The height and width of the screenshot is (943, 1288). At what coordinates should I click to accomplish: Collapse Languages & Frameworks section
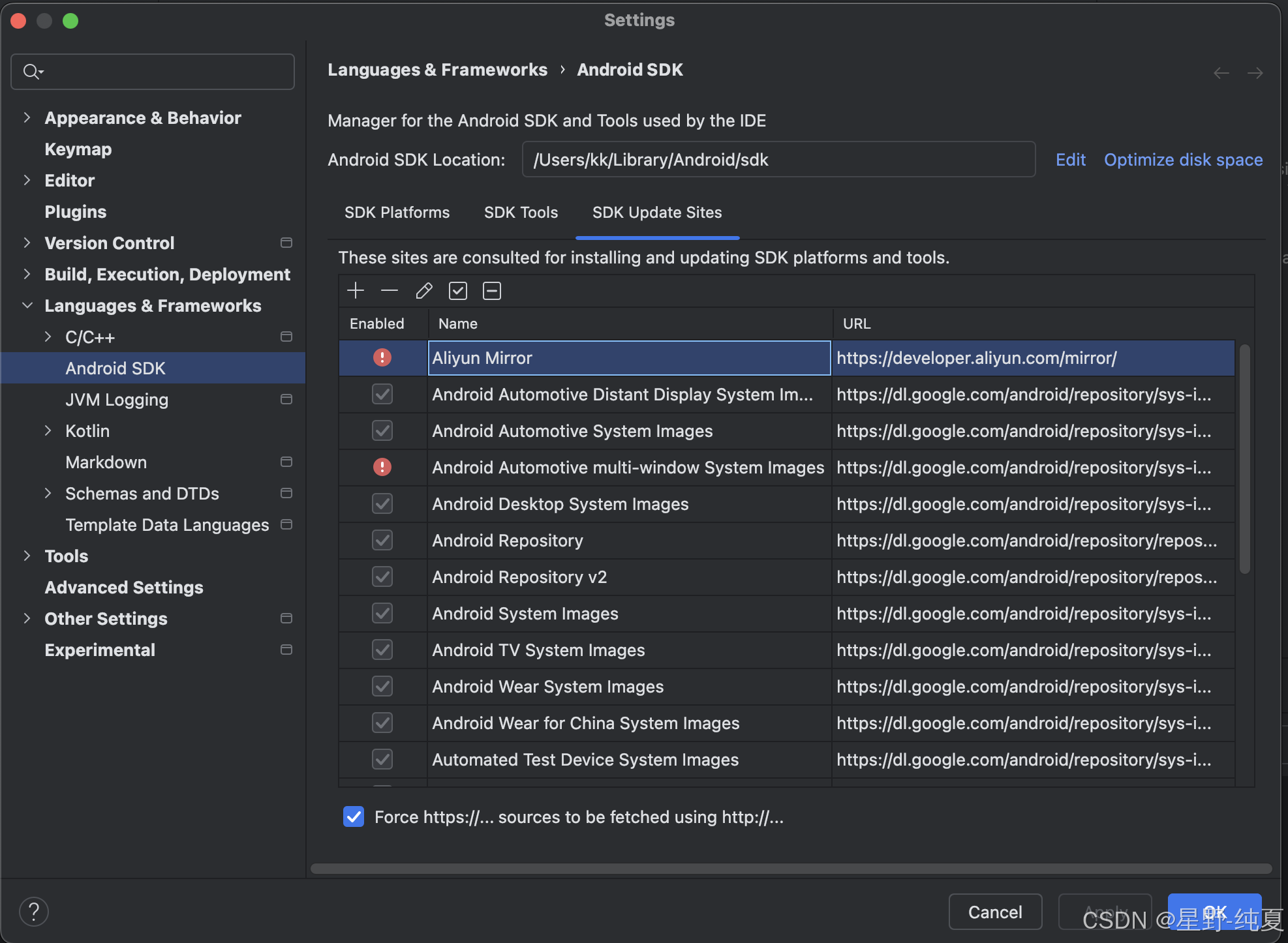point(27,306)
